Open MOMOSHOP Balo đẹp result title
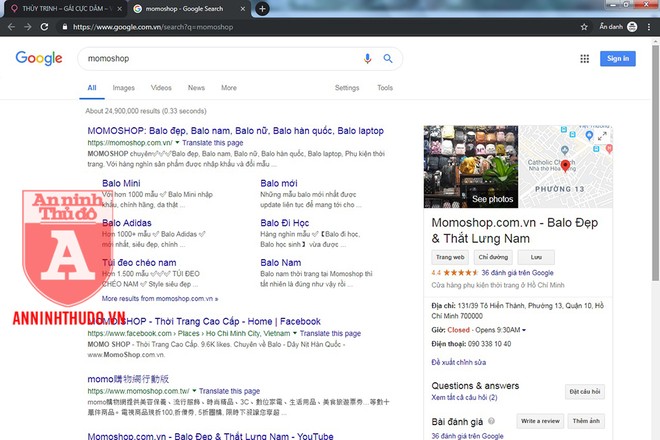660x440 pixels. point(235,131)
